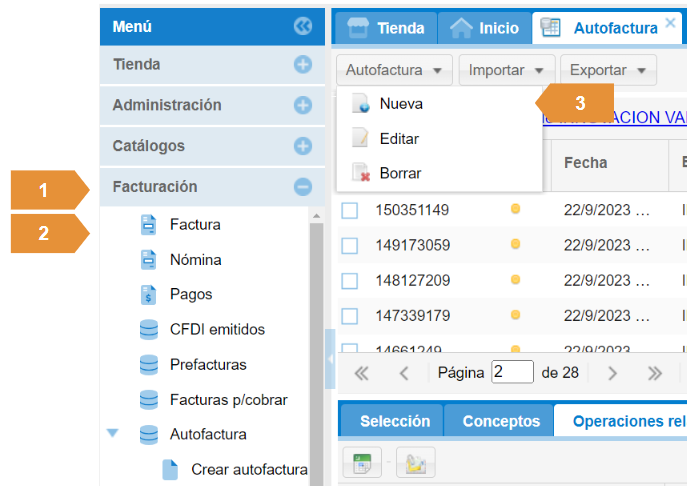
Task: Open the Exportar dropdown
Action: click(x=608, y=71)
